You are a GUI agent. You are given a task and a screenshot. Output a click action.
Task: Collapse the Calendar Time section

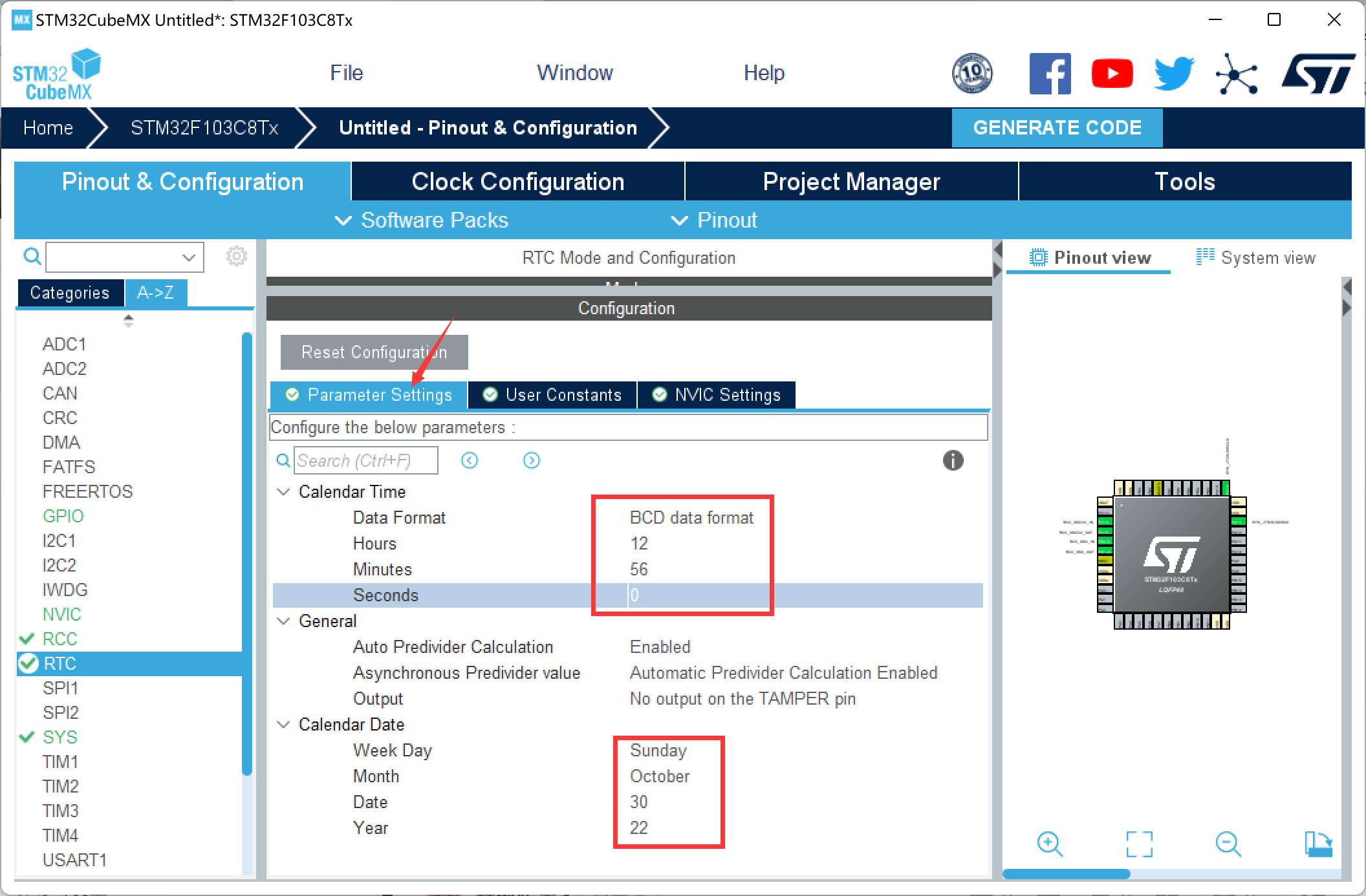click(x=283, y=492)
